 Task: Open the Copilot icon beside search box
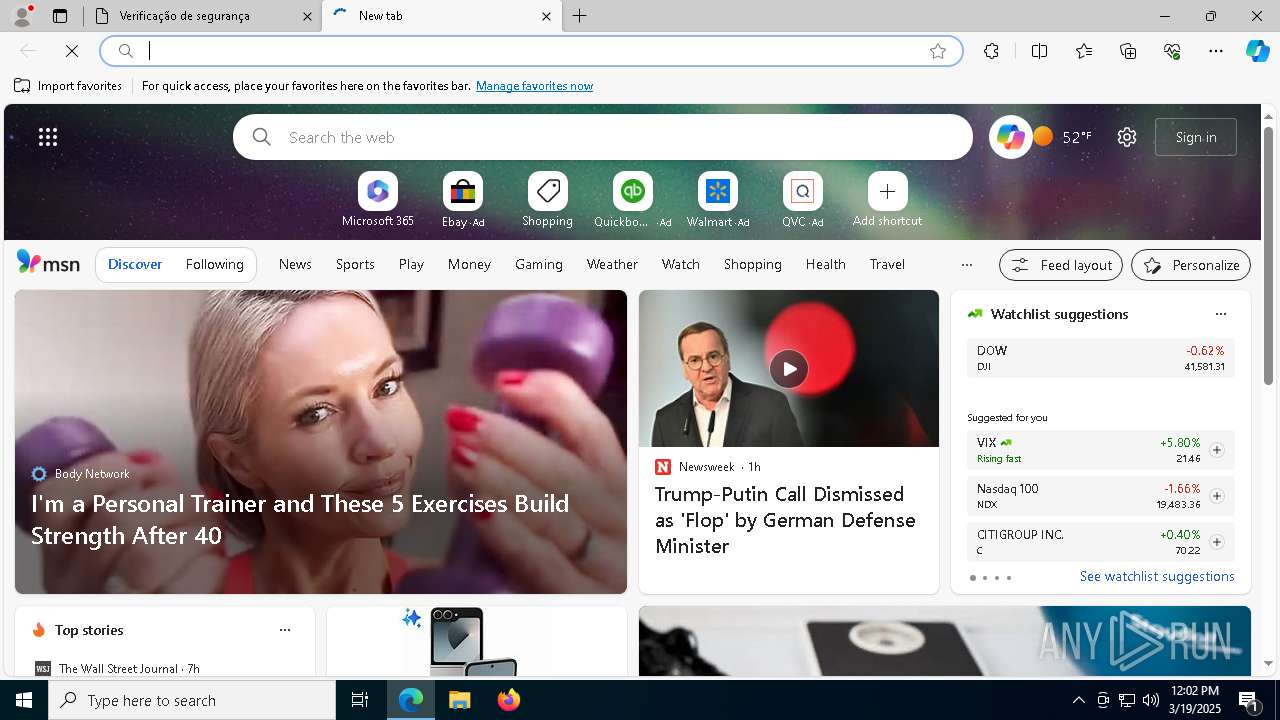click(x=1010, y=137)
